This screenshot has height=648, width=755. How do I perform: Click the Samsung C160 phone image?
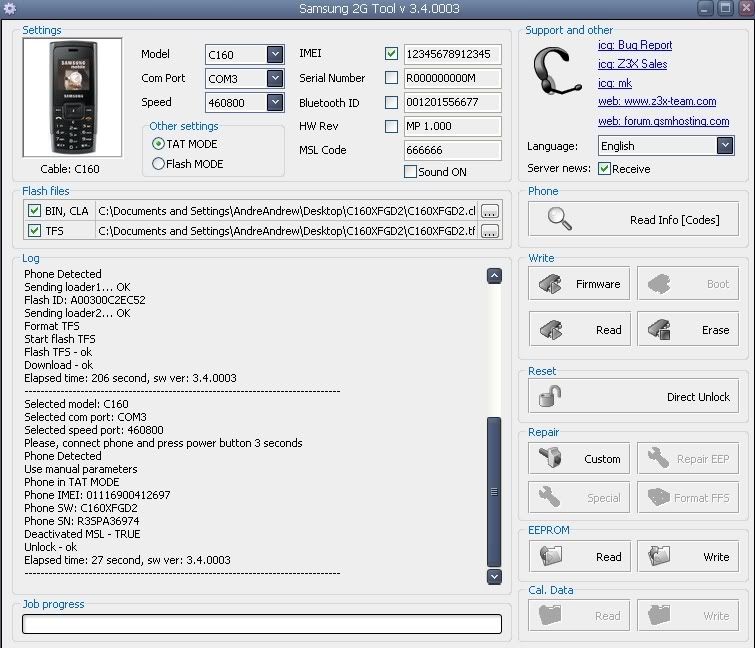tap(72, 98)
